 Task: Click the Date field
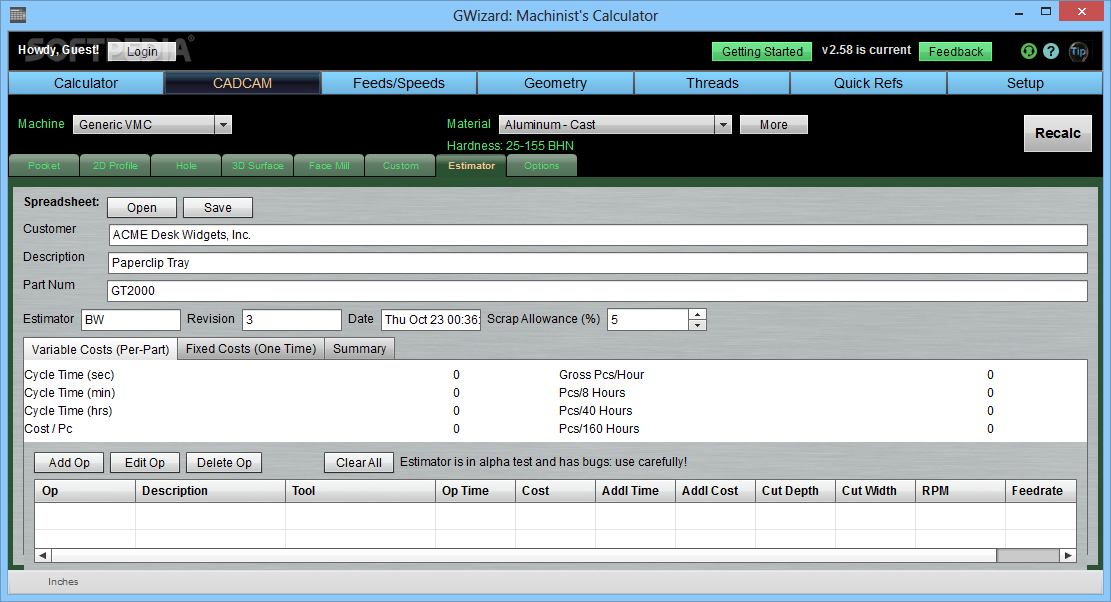click(431, 319)
